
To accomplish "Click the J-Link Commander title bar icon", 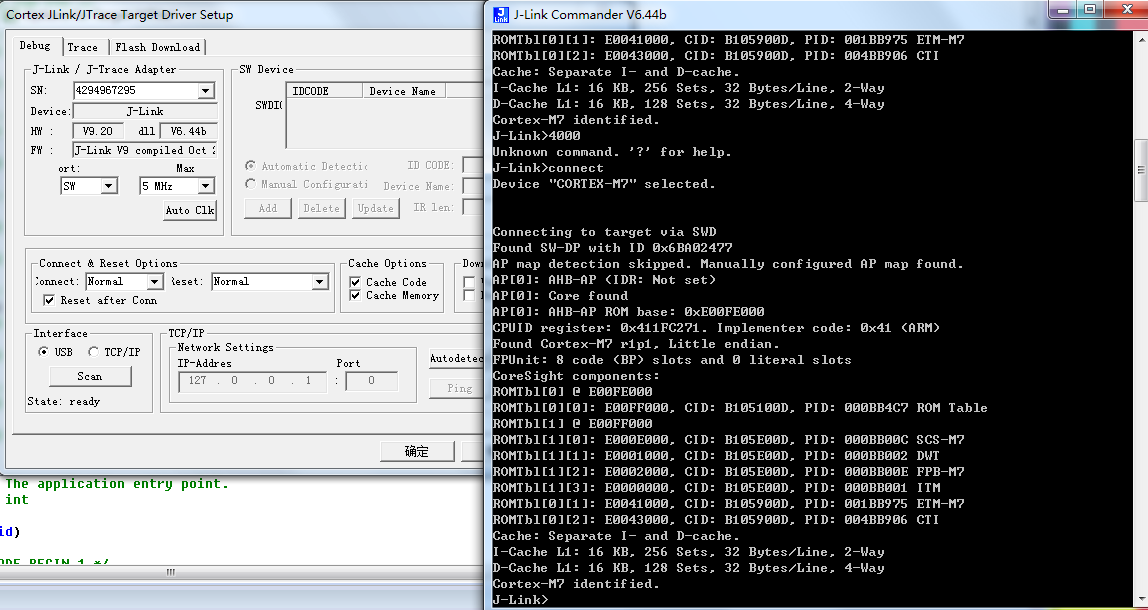I will point(501,14).
